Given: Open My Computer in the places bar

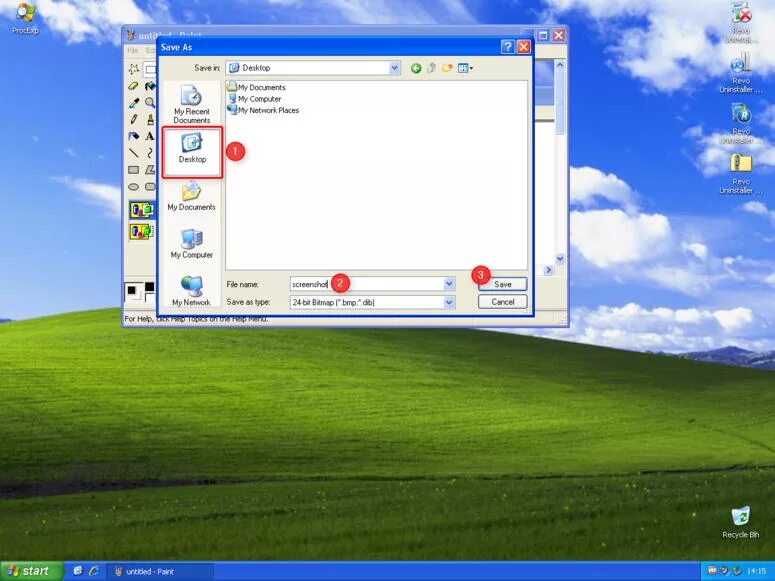Looking at the screenshot, I should coord(192,244).
